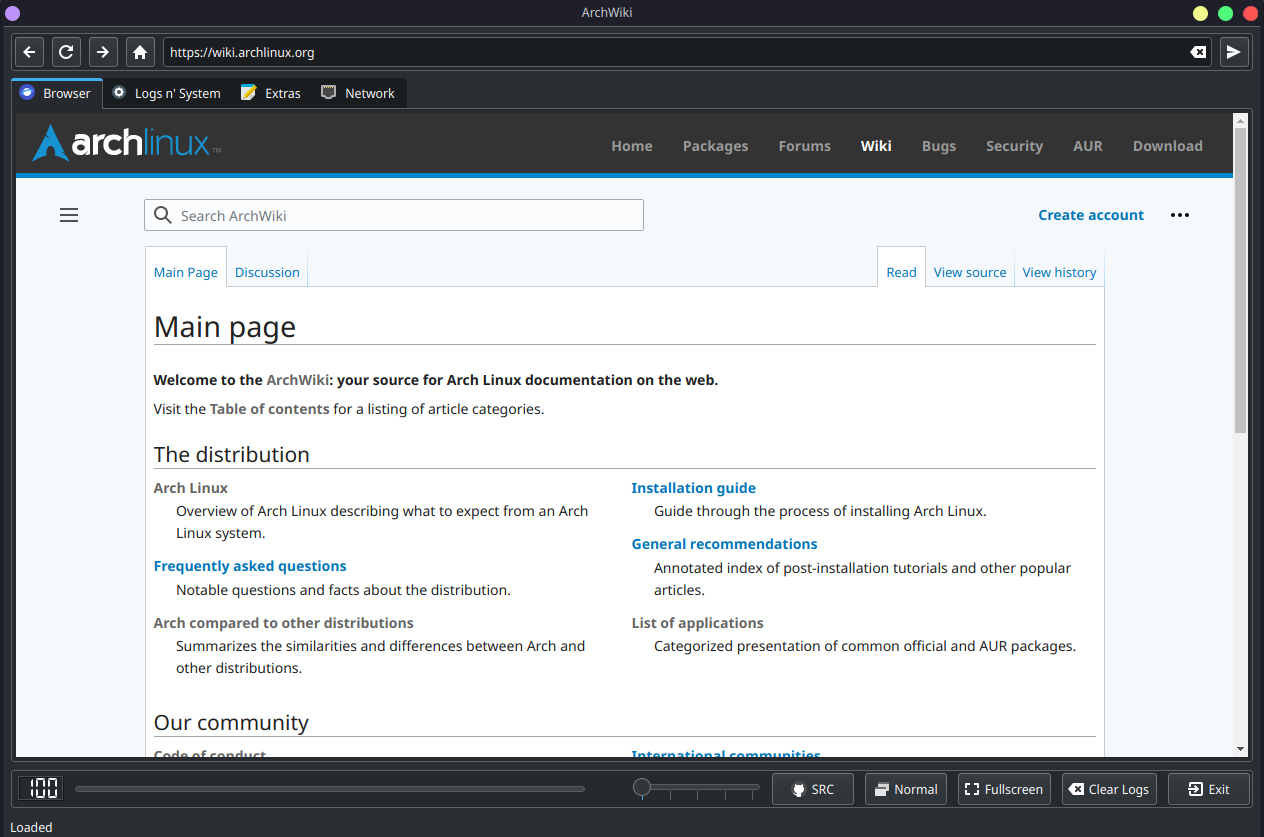
Task: Reload the page with the refresh icon
Action: [x=66, y=52]
